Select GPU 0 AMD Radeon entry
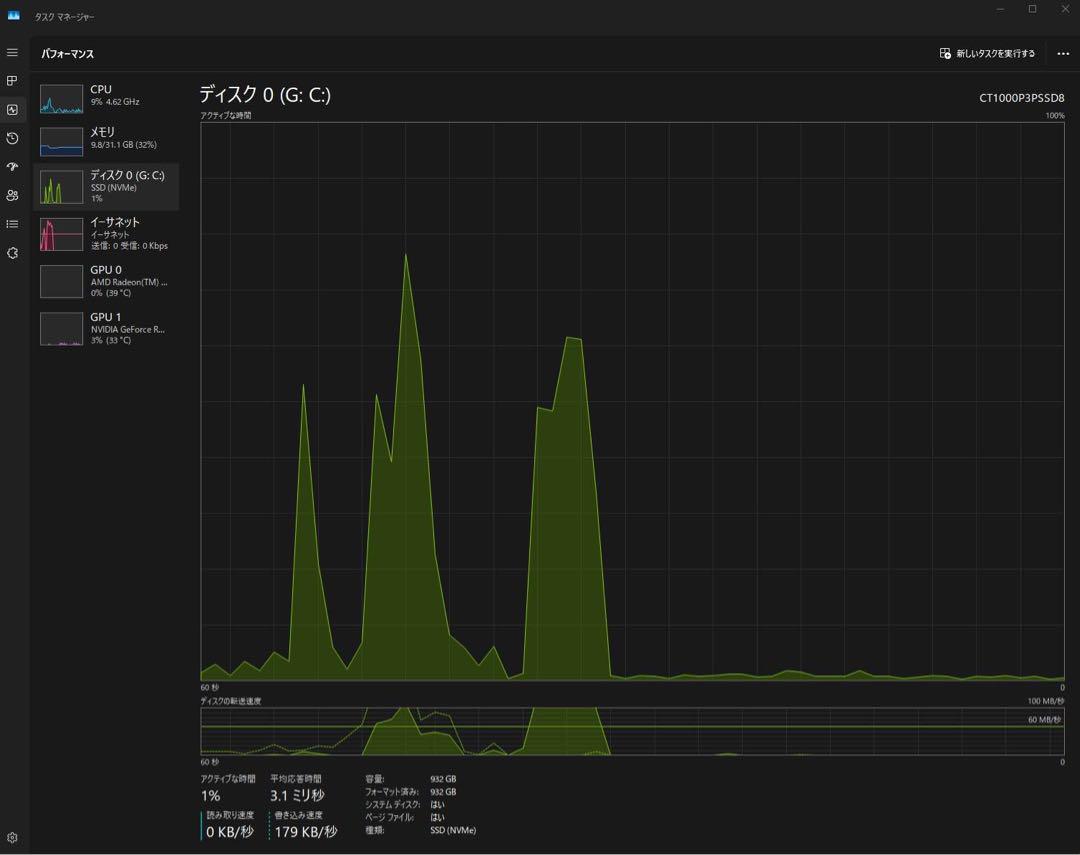 tap(106, 281)
